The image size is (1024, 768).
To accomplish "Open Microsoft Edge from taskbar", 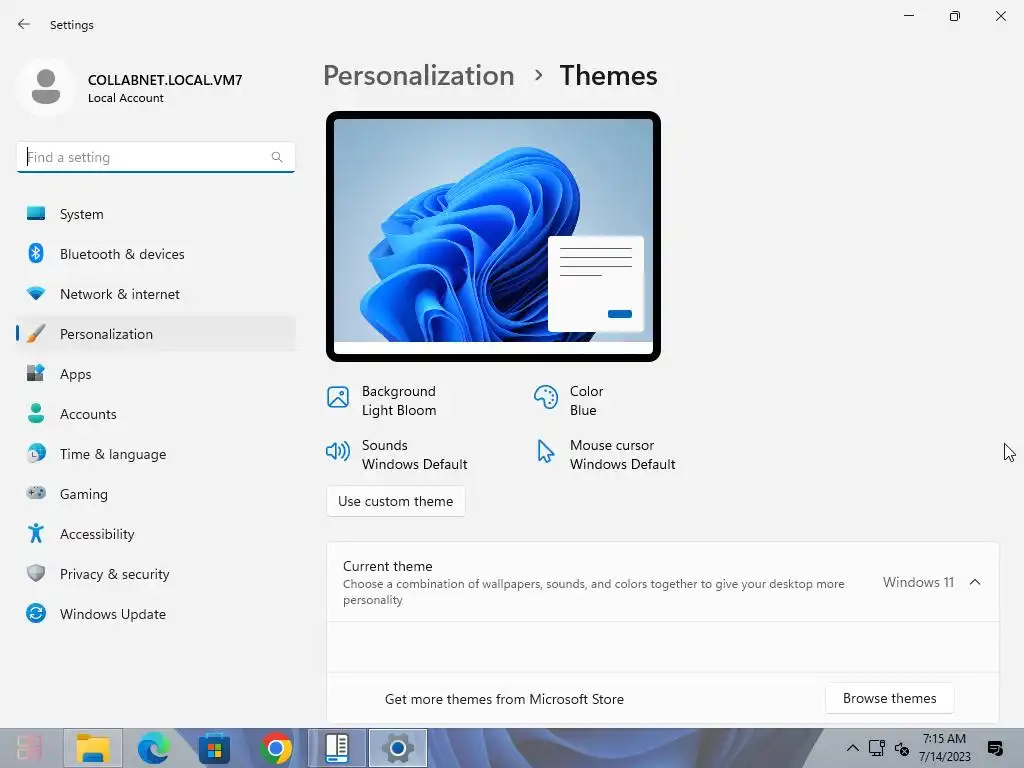I will pos(153,748).
